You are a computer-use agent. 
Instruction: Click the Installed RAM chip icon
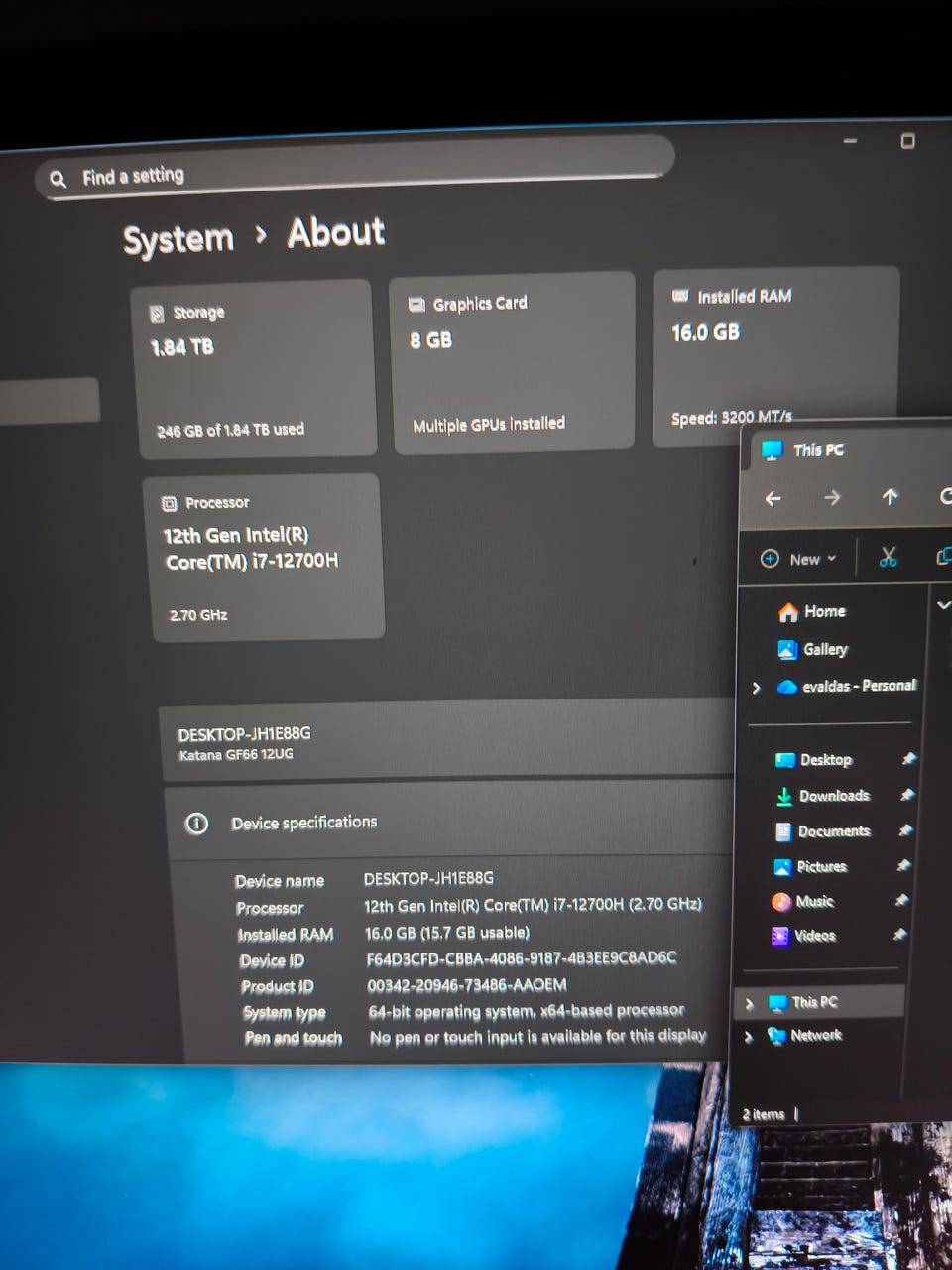tap(680, 296)
